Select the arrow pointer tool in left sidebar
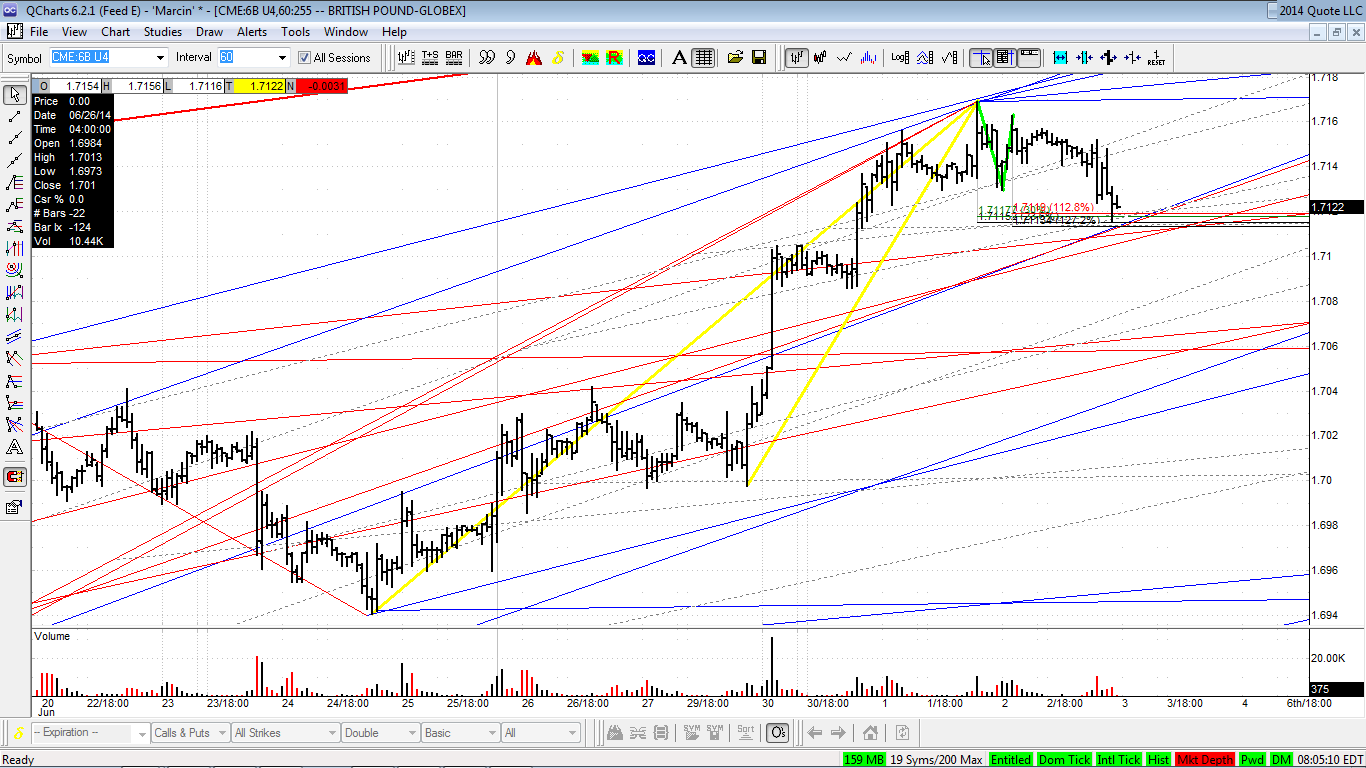1366x768 pixels. tap(15, 95)
